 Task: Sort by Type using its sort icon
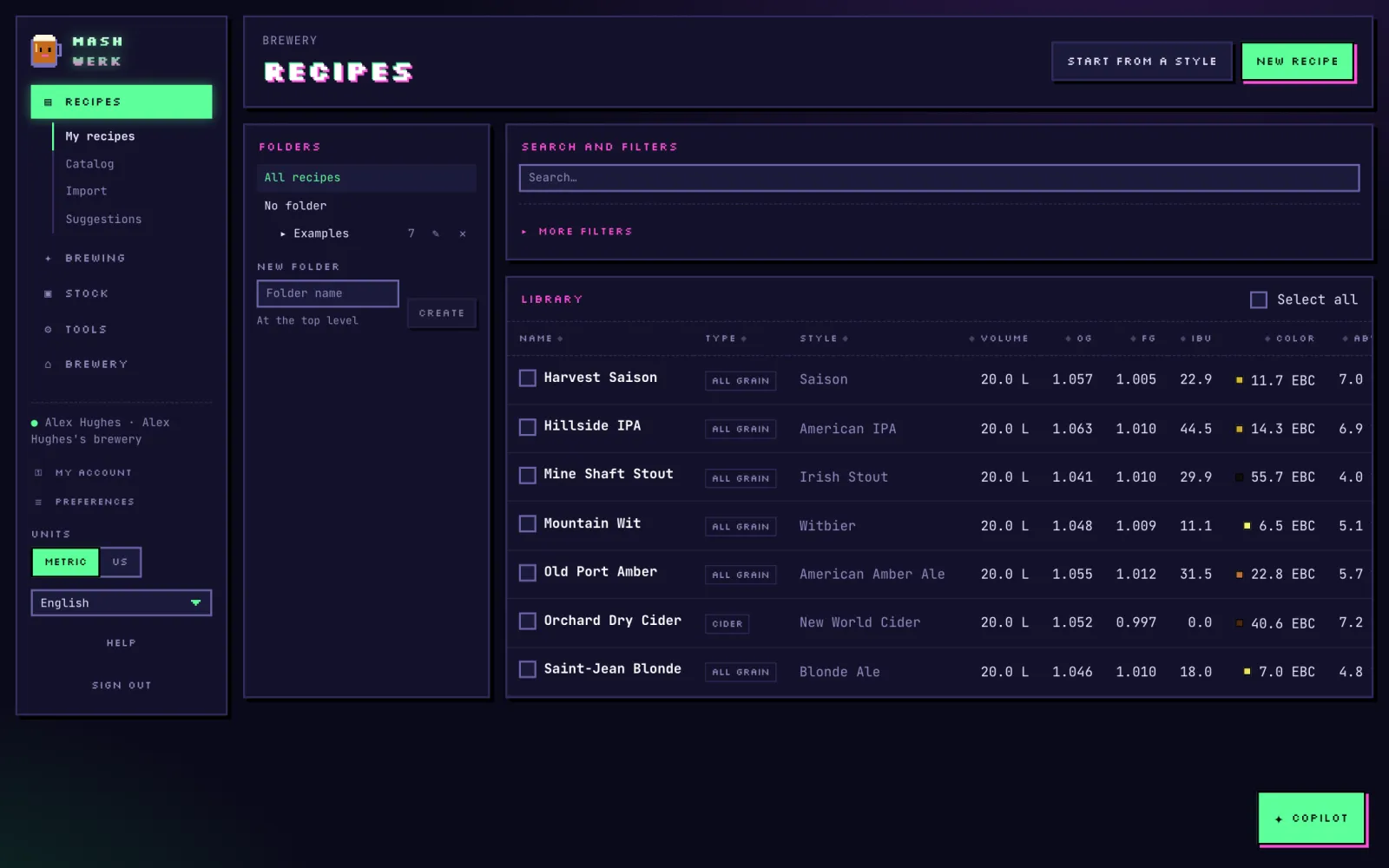(x=744, y=339)
